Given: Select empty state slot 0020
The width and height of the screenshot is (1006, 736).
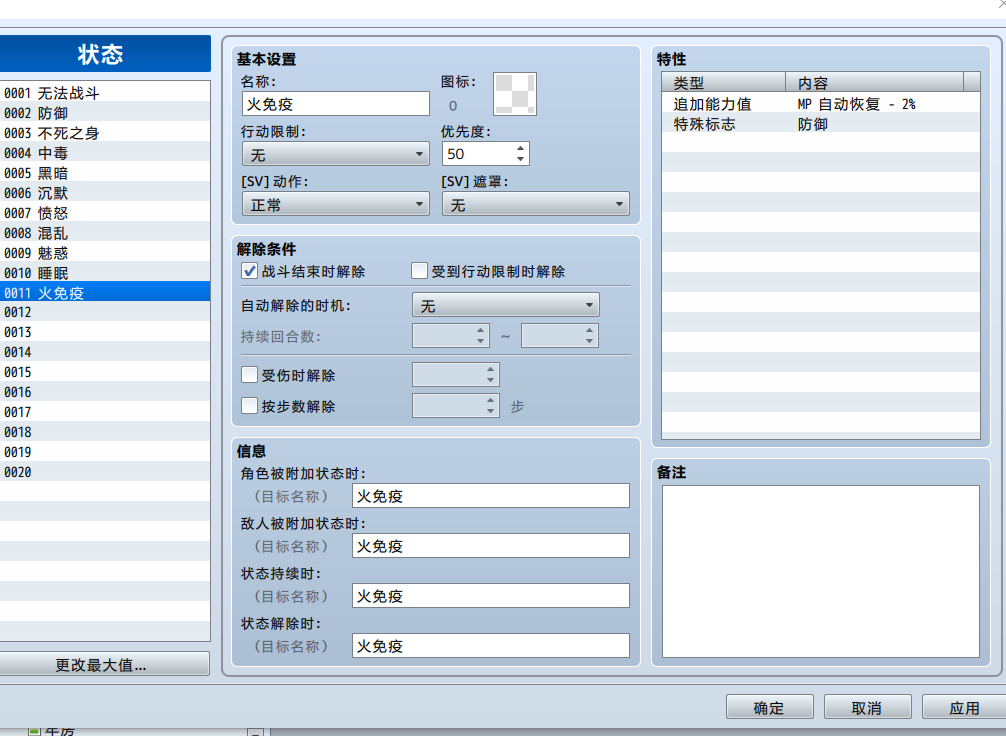Looking at the screenshot, I should click(x=105, y=472).
